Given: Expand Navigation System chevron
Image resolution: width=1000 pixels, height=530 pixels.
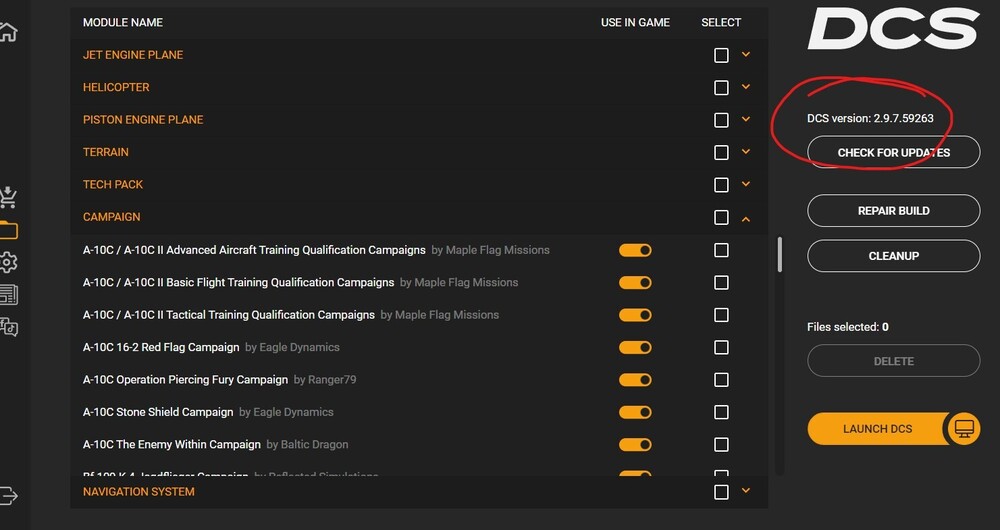Looking at the screenshot, I should [x=746, y=491].
